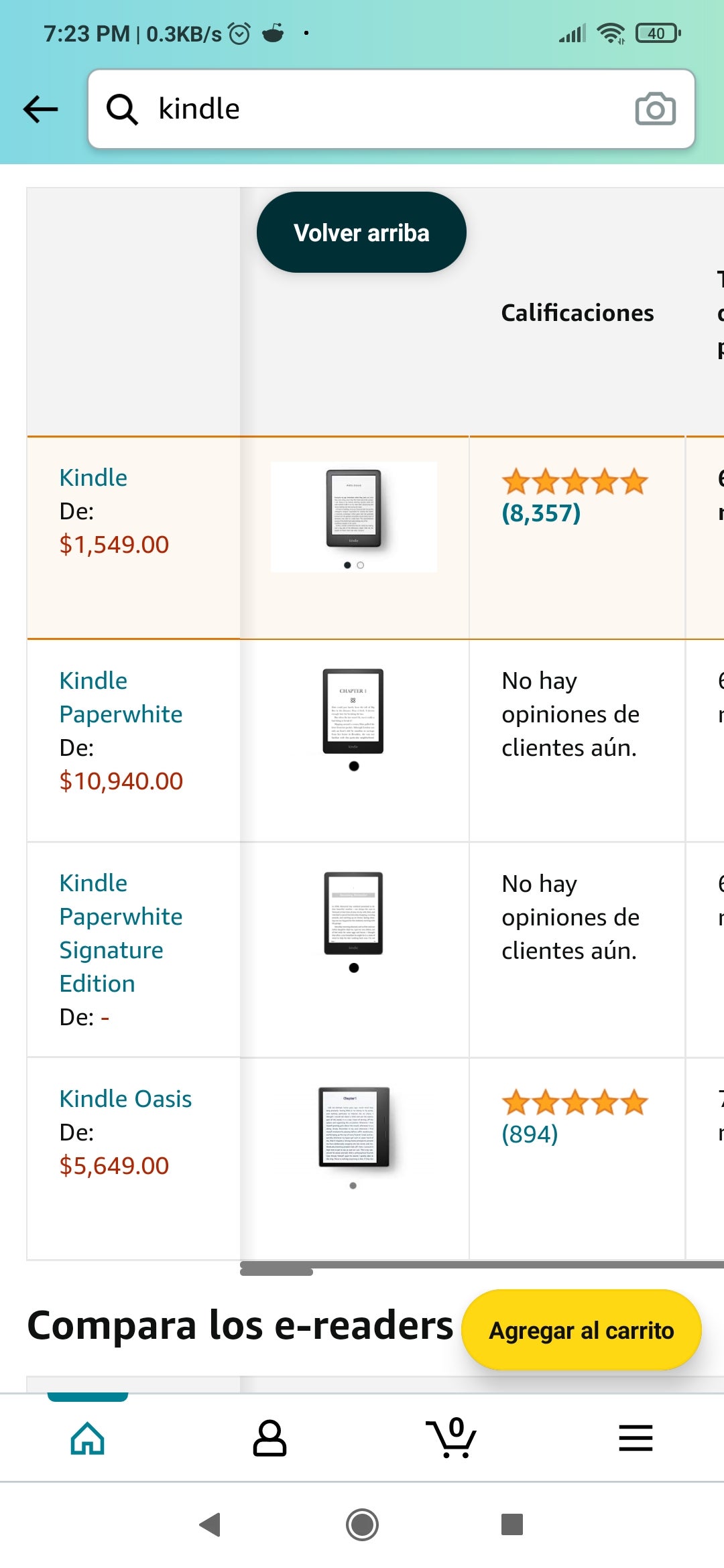Open the Kindle Paperwhite link
724x1568 pixels.
click(x=121, y=698)
